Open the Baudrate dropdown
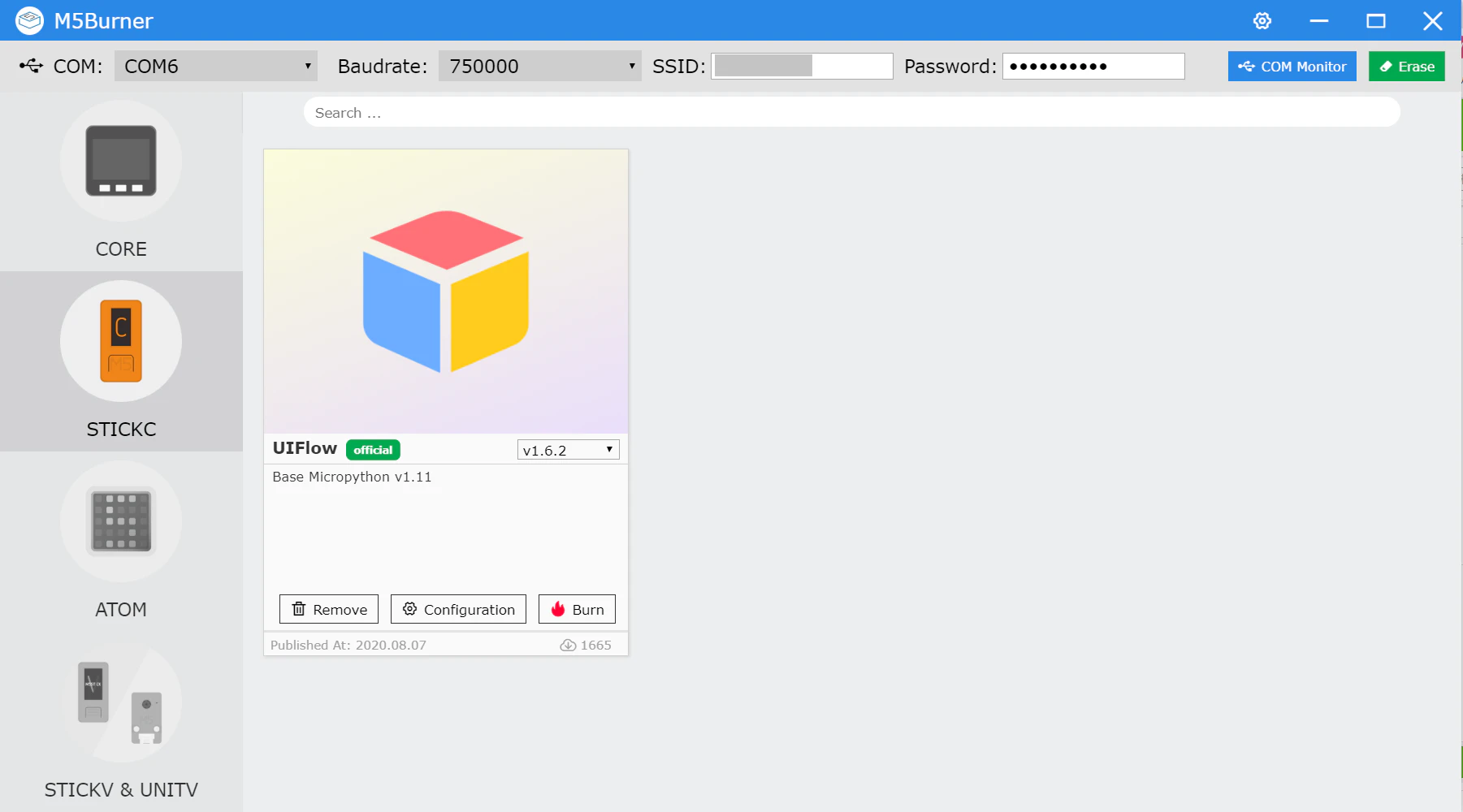1463x812 pixels. point(539,66)
